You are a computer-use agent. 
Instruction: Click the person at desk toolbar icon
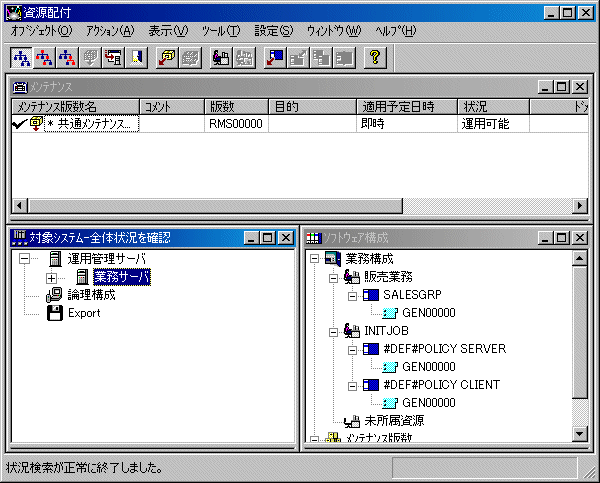221,58
